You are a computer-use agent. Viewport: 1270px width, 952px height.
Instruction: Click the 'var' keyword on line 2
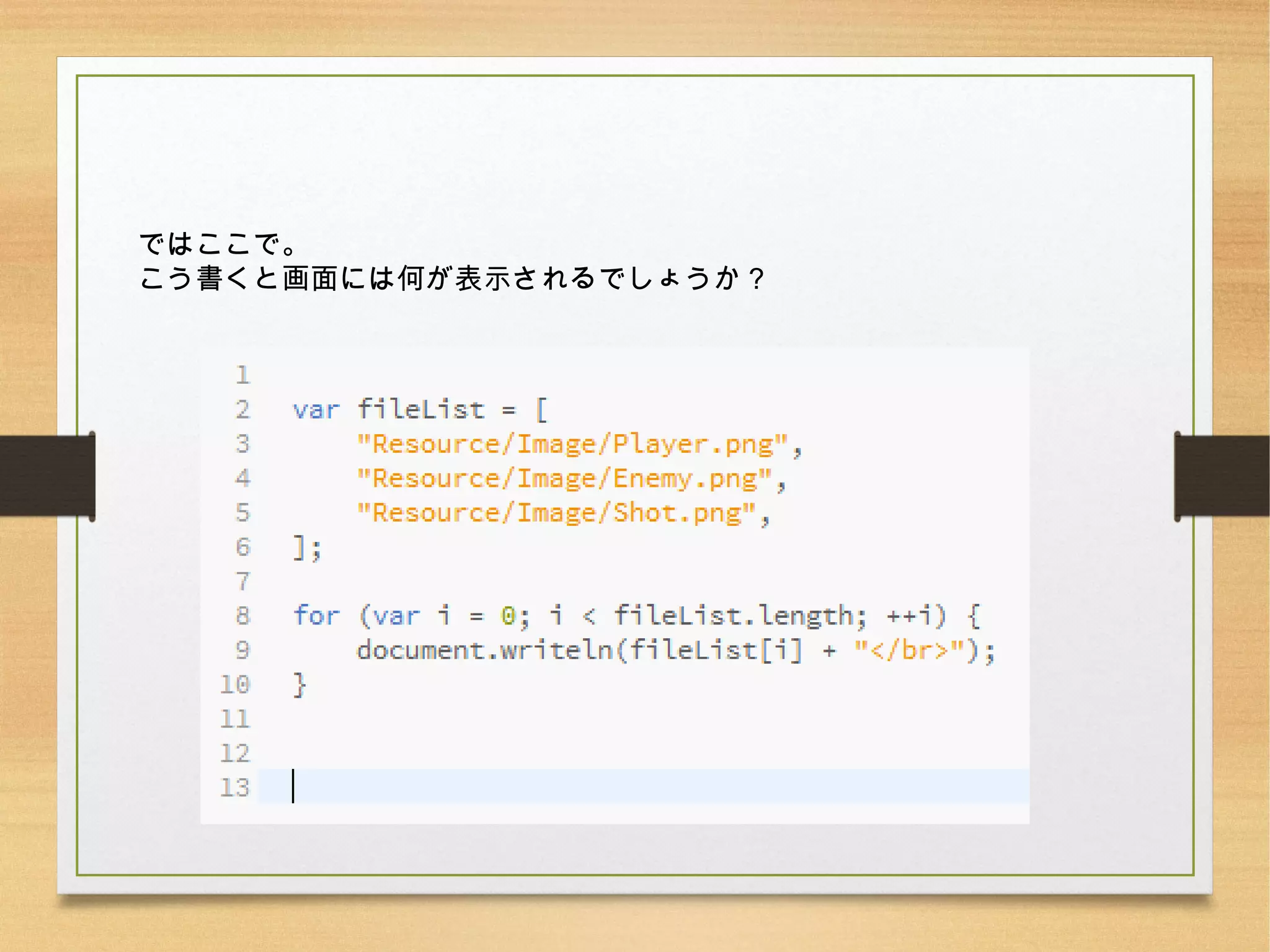point(316,411)
